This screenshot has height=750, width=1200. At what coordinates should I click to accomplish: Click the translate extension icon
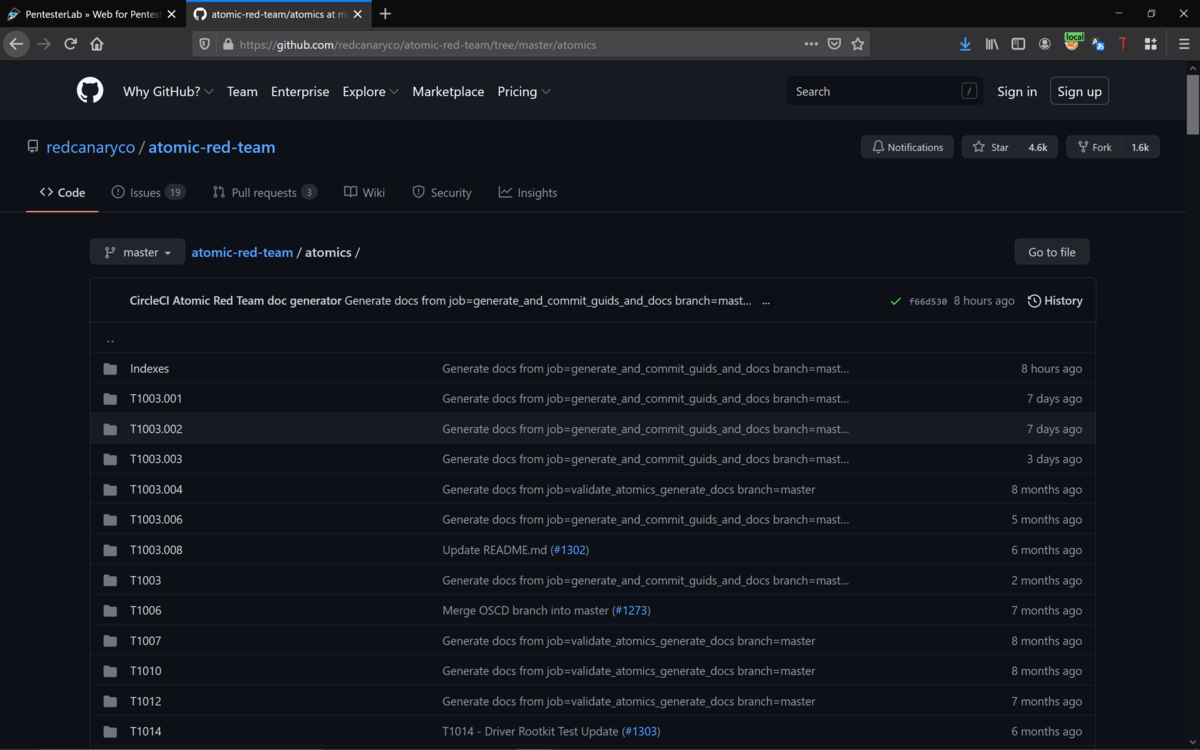(1098, 44)
